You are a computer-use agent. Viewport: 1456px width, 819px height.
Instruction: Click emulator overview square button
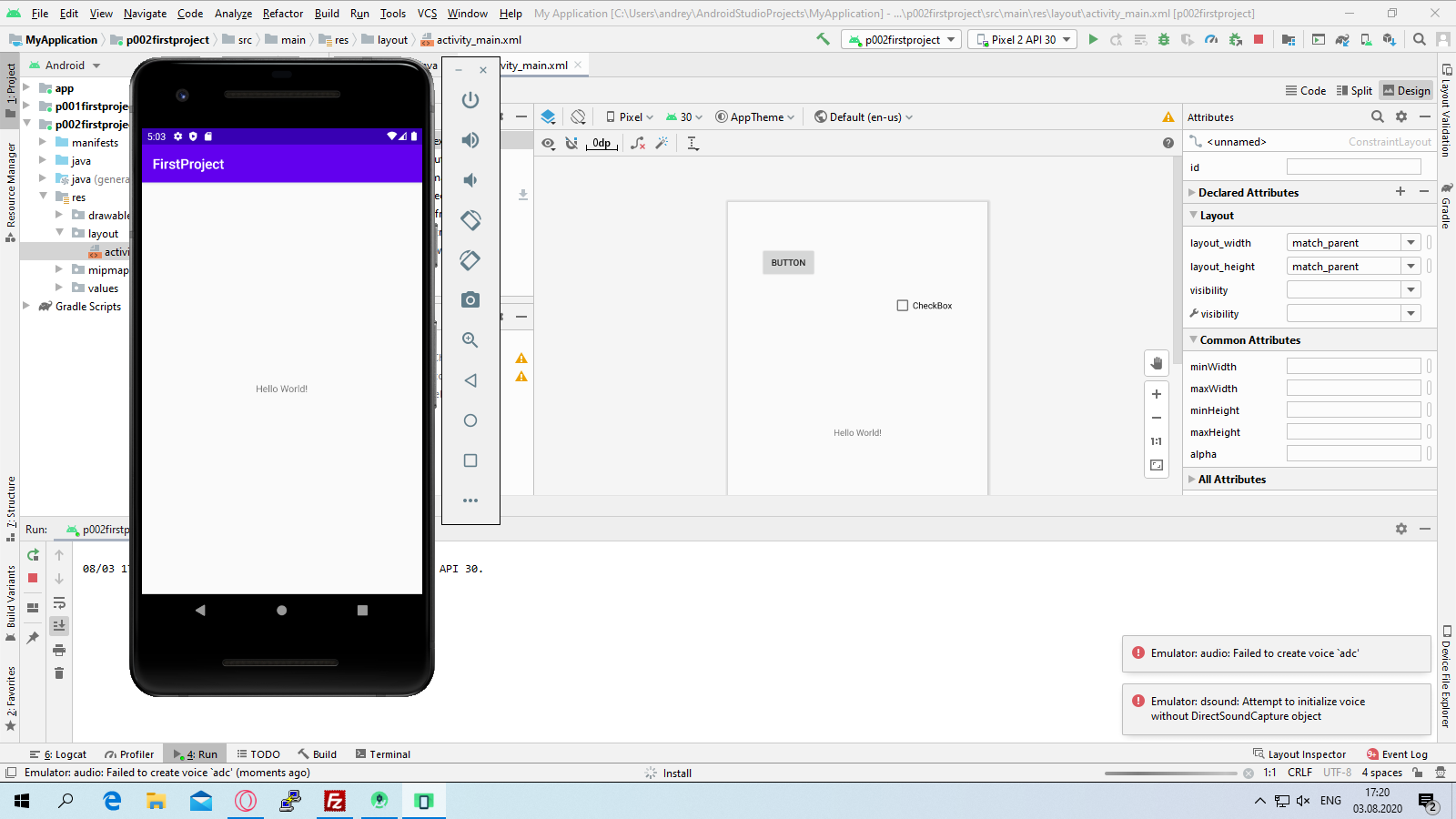(x=470, y=460)
